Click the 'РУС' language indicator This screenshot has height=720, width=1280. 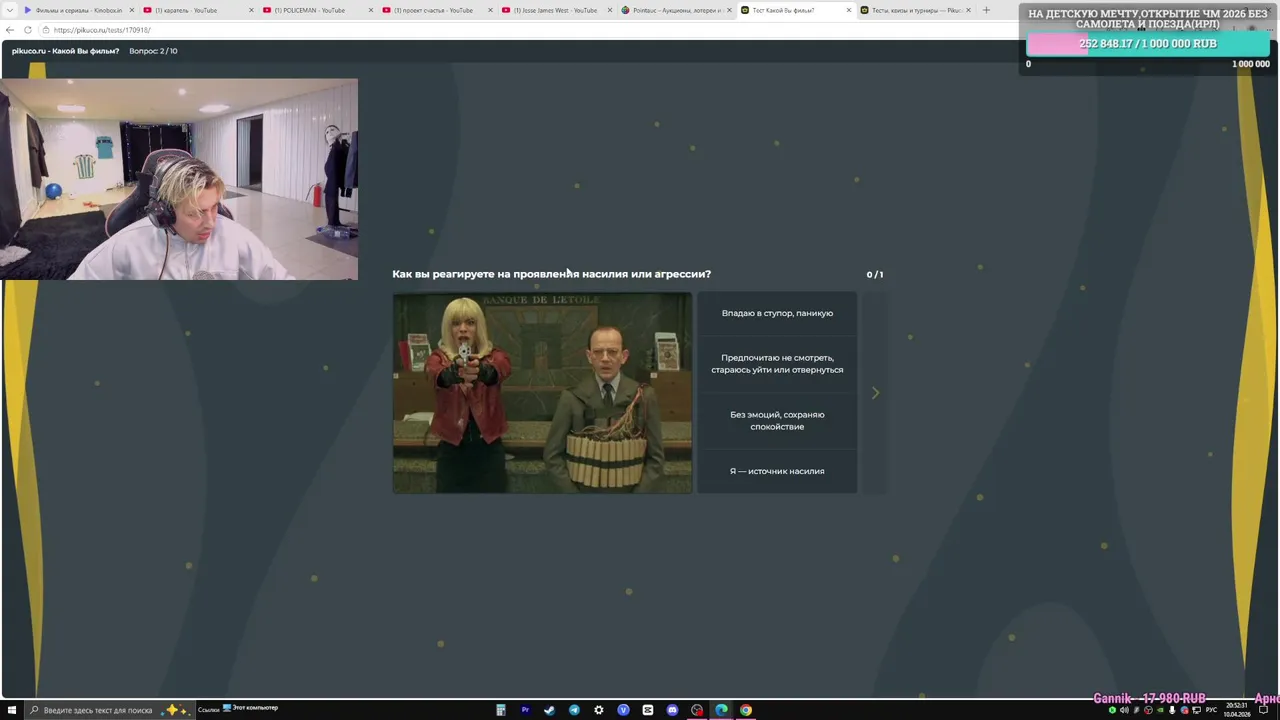[1211, 710]
